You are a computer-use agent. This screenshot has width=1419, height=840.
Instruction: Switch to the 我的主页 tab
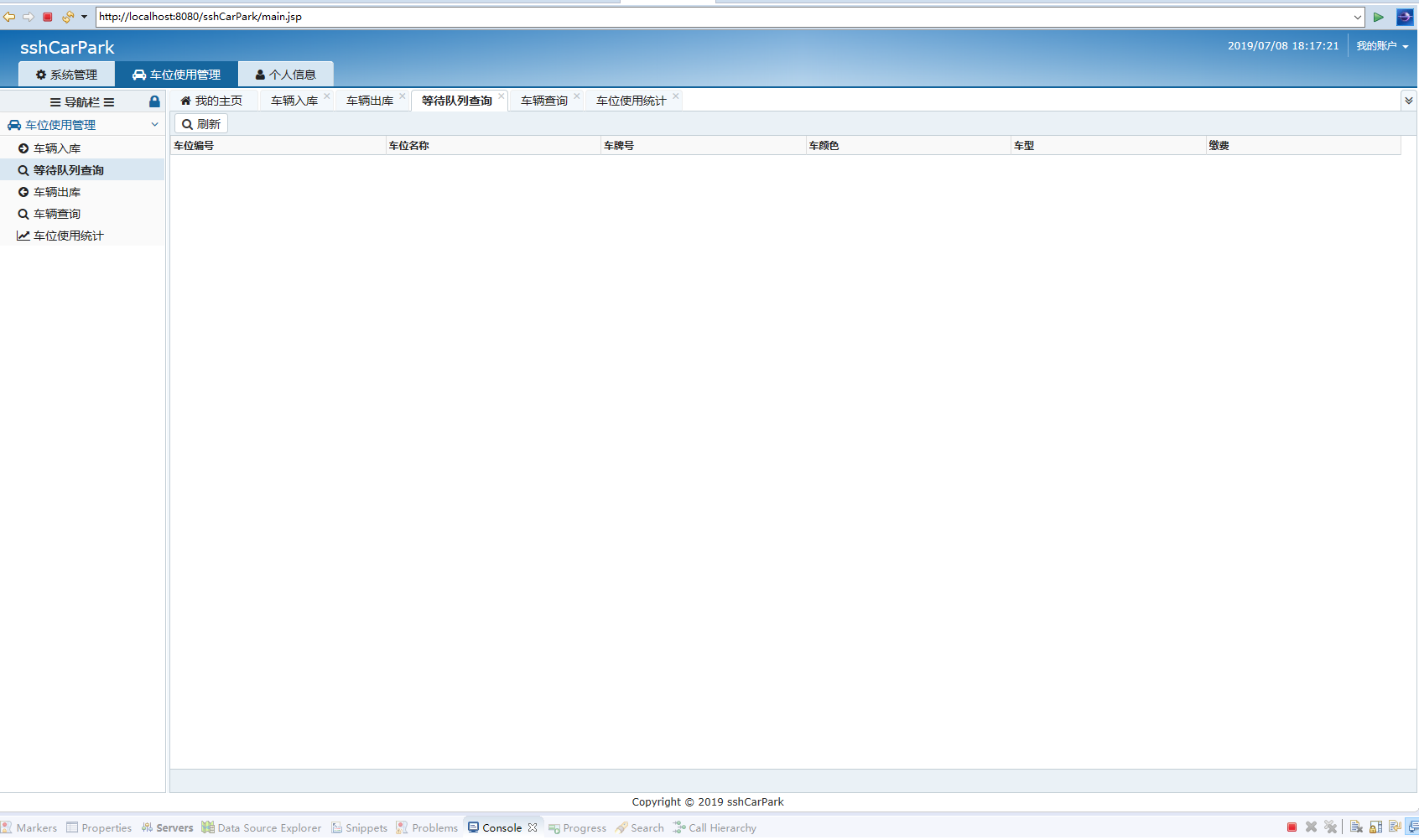[x=211, y=101]
